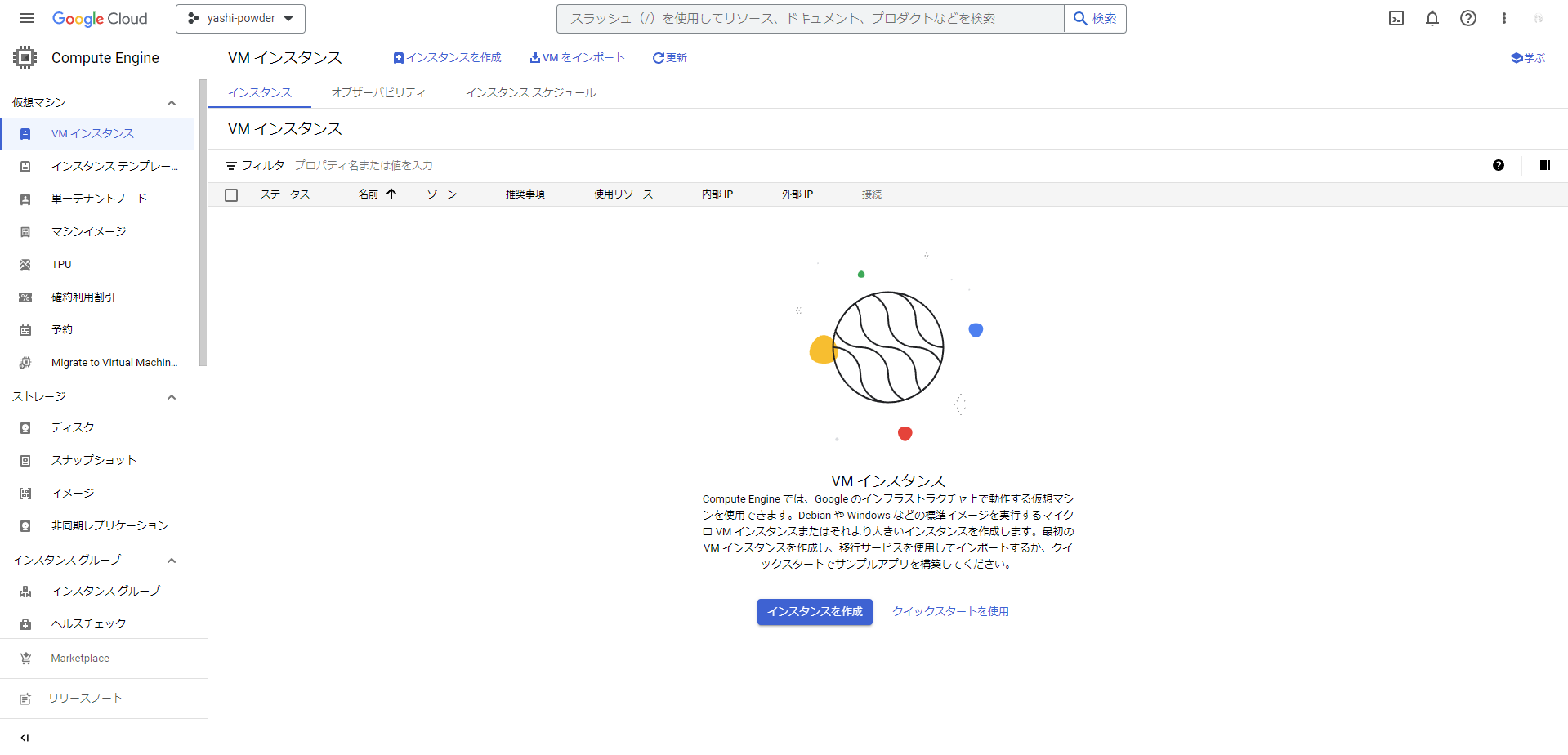Click the blue インスタンスを作成 button

pos(815,612)
